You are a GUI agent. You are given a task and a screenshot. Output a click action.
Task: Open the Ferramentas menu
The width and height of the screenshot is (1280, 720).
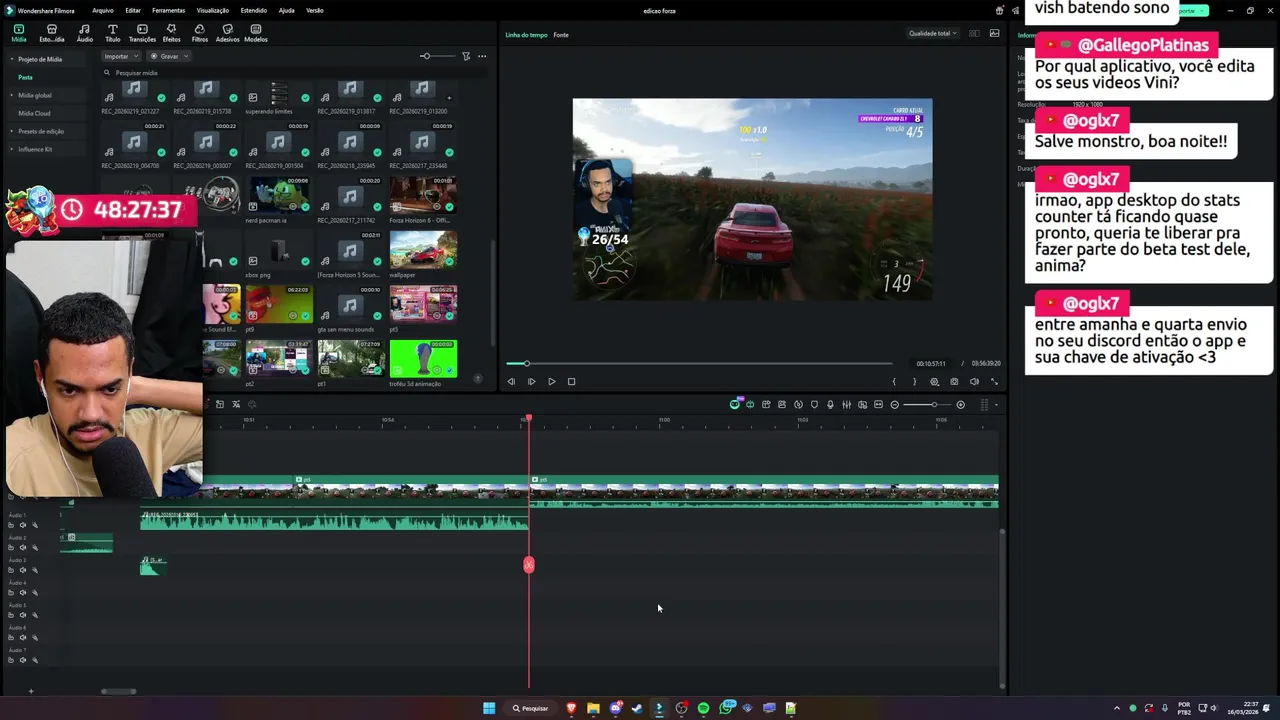168,10
